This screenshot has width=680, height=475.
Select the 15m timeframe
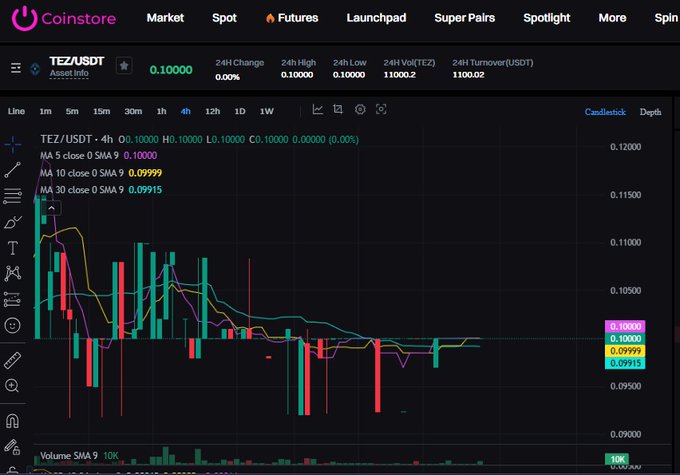pos(101,111)
